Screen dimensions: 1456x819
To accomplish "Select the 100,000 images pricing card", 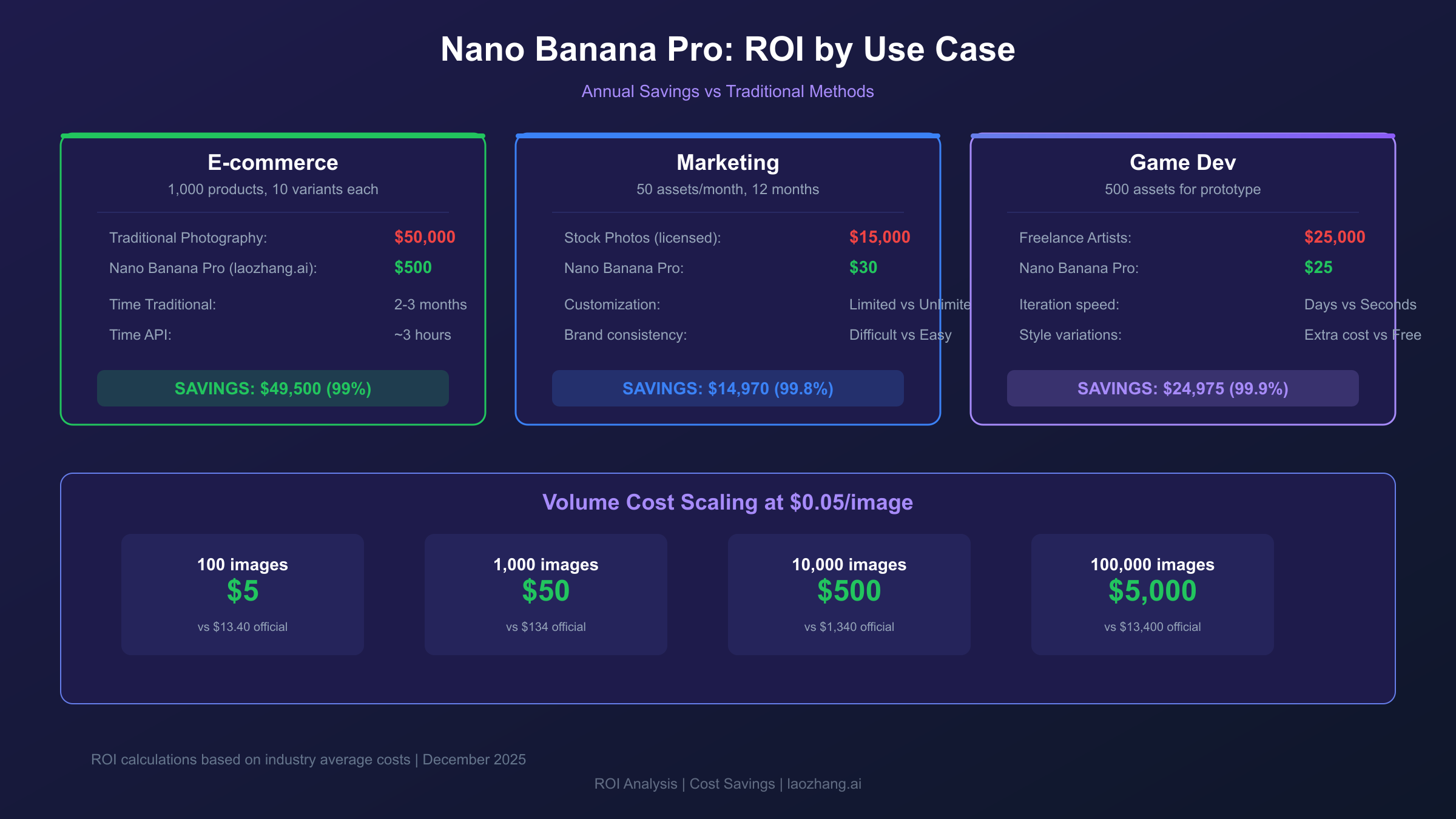I will 1153,594.
